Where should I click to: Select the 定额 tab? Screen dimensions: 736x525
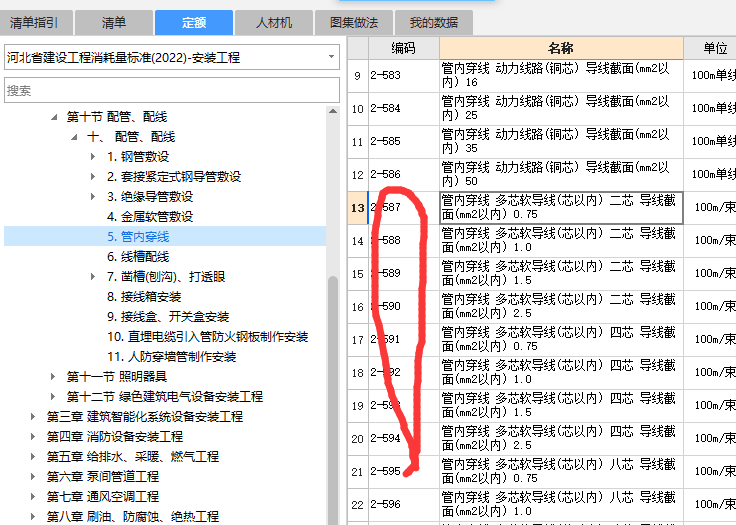(194, 23)
